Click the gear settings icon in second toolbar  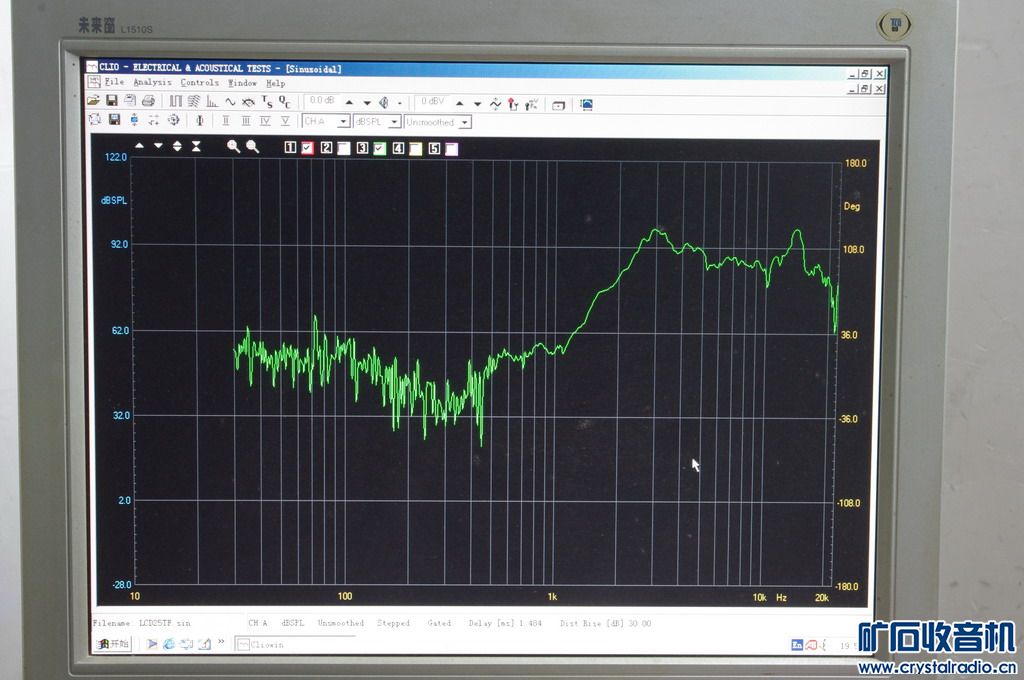point(173,120)
